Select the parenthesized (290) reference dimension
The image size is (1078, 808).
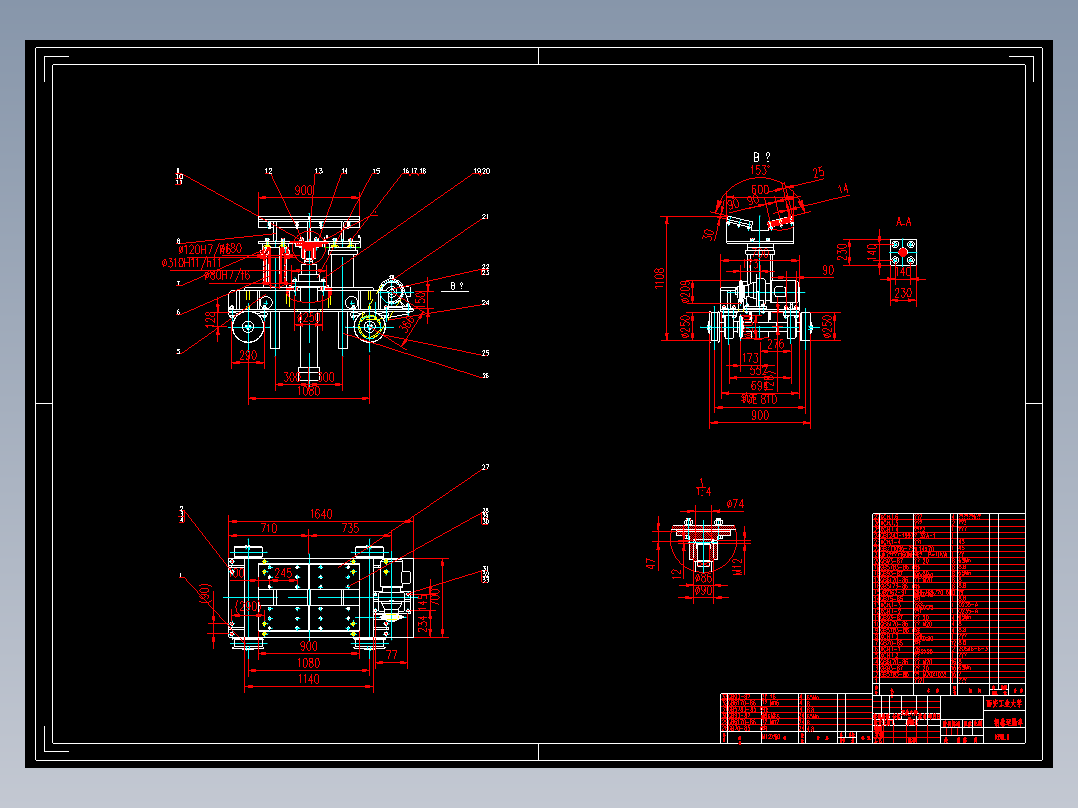247,607
